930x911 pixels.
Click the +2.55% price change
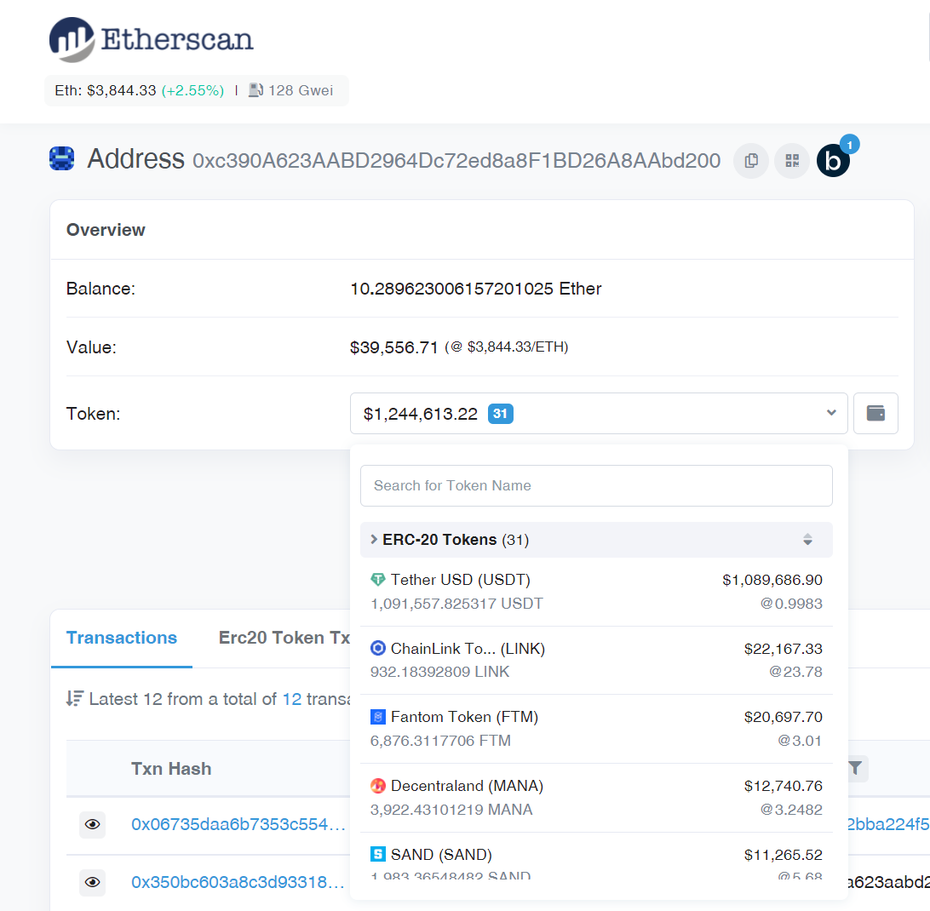tap(193, 90)
